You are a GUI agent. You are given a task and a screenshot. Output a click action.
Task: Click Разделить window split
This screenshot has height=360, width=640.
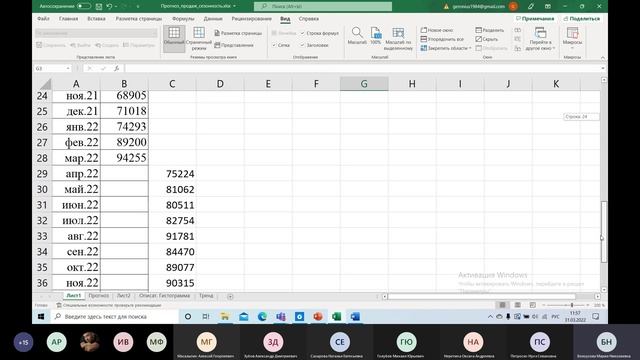click(x=489, y=30)
